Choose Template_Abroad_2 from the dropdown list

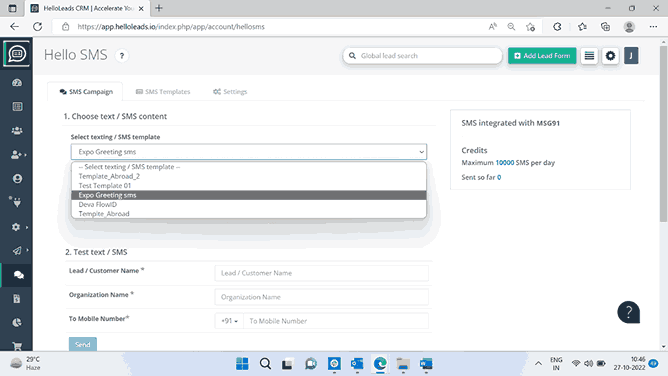tap(249, 176)
